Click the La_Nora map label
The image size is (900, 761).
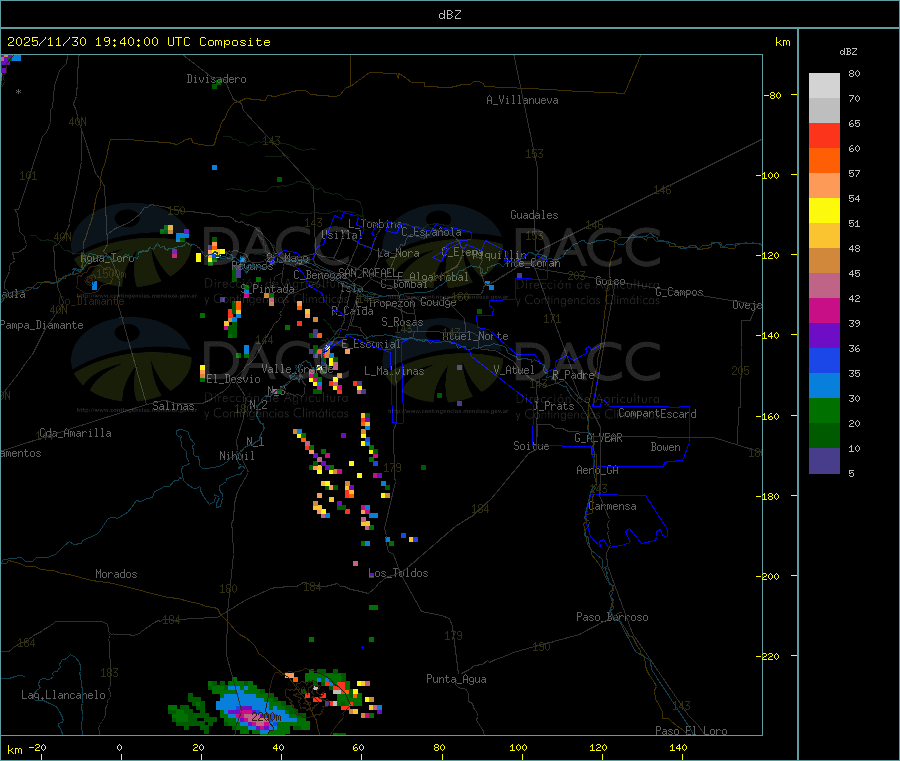coord(398,253)
